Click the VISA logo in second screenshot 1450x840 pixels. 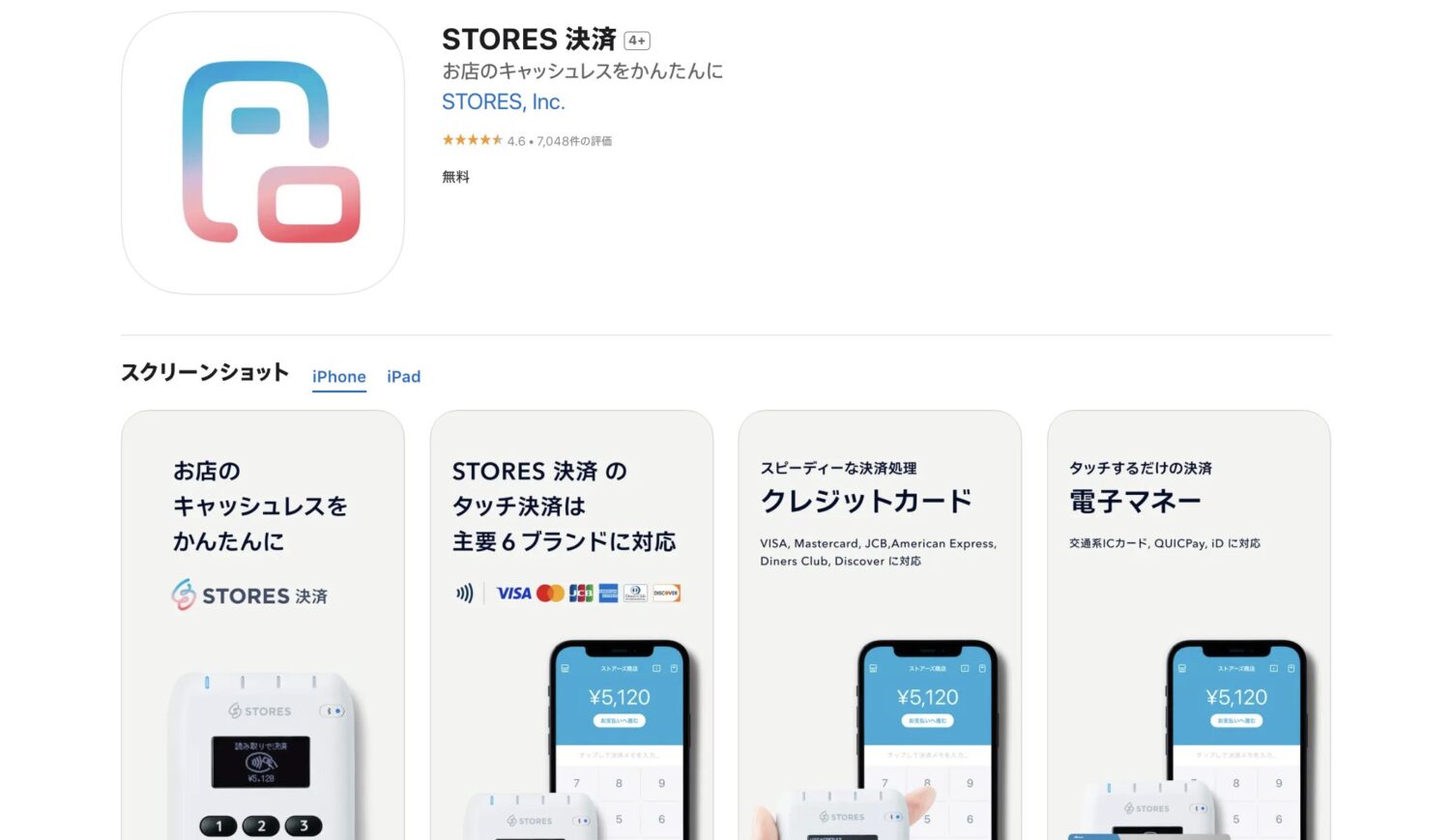click(x=514, y=594)
